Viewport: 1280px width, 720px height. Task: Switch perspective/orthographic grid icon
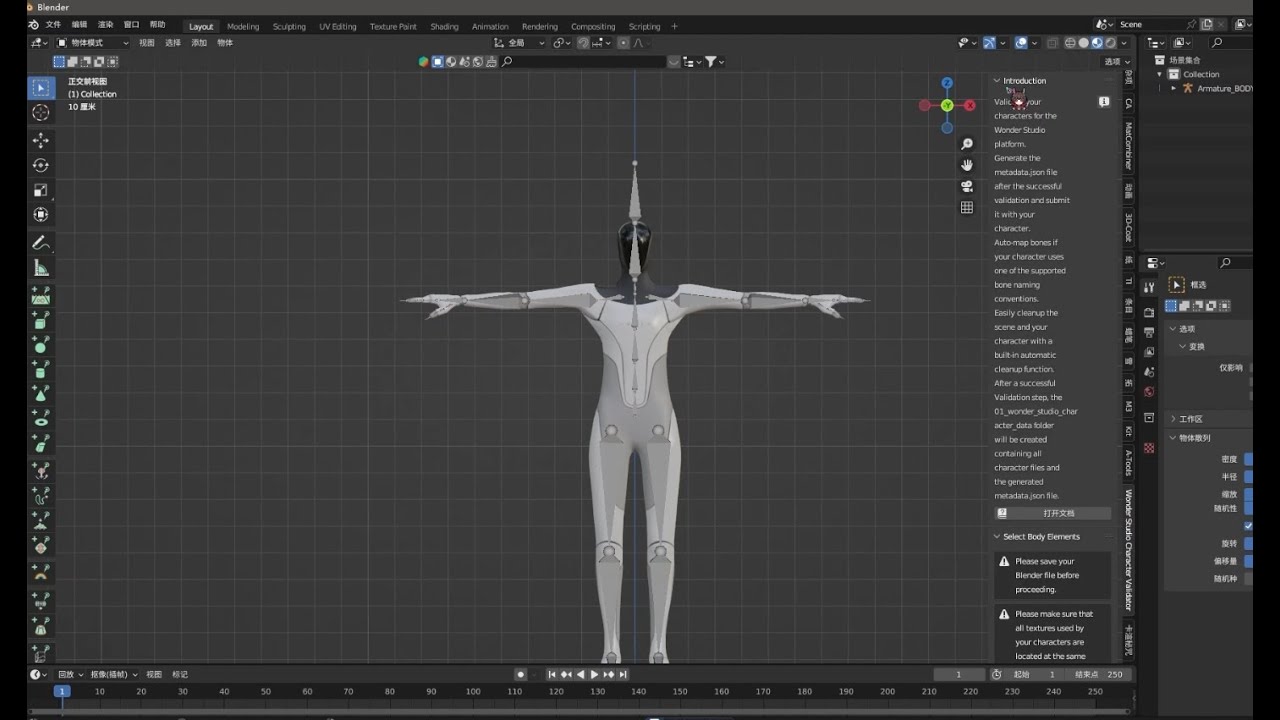(x=967, y=207)
